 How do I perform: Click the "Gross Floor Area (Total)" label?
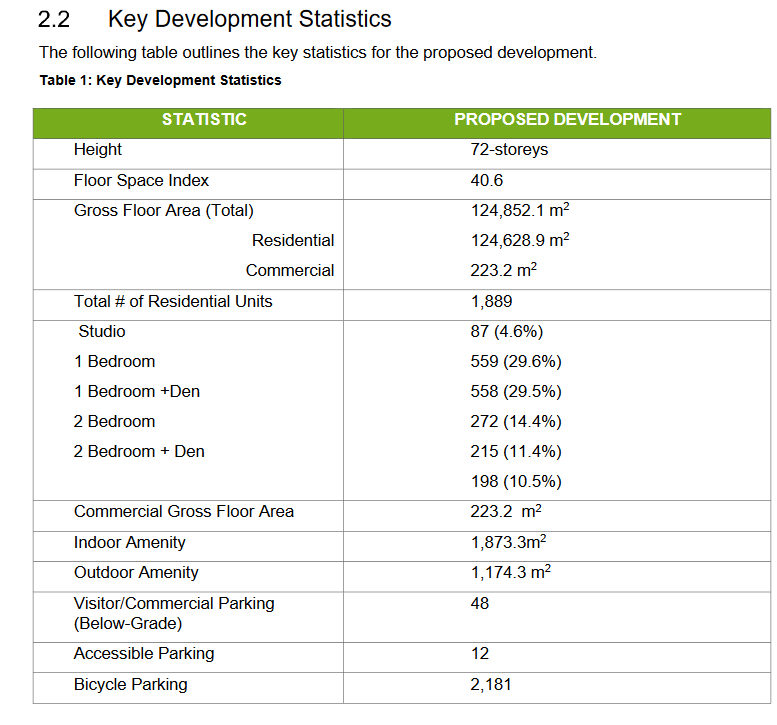(x=163, y=211)
